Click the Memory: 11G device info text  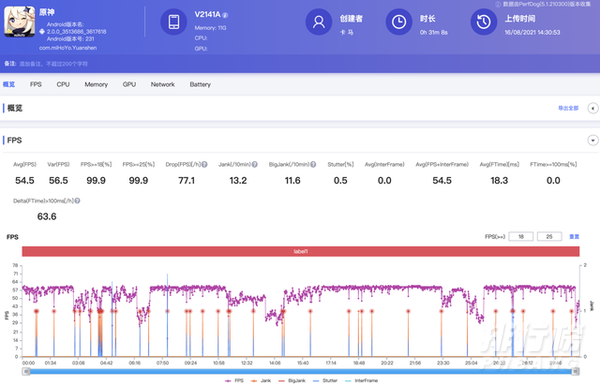click(x=210, y=28)
